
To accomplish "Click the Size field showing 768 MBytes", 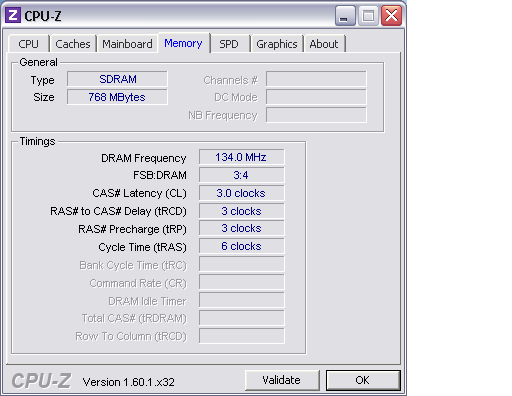I will 117,97.
